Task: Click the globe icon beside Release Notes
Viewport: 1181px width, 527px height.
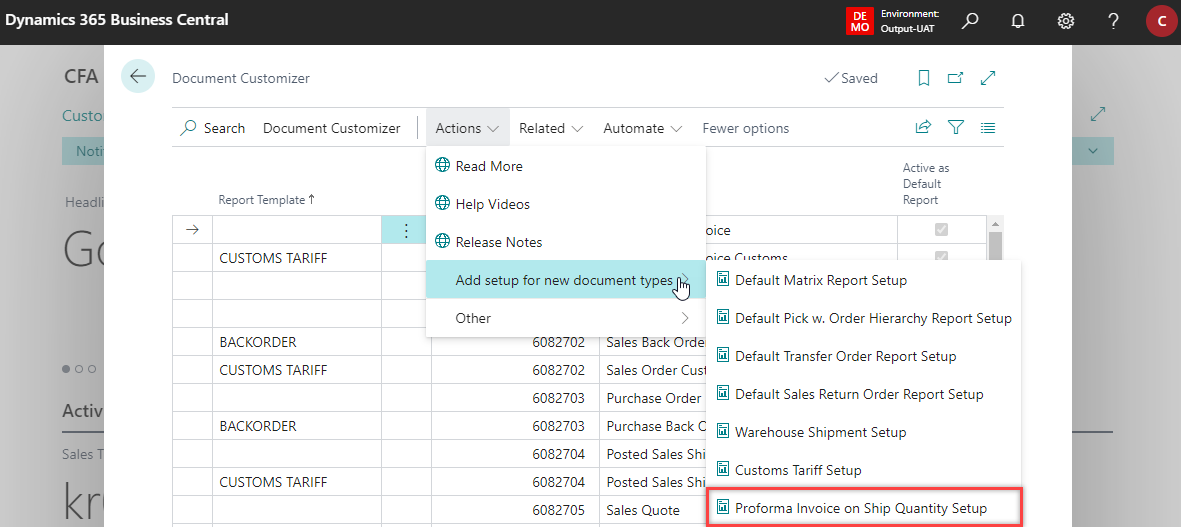Action: 442,242
